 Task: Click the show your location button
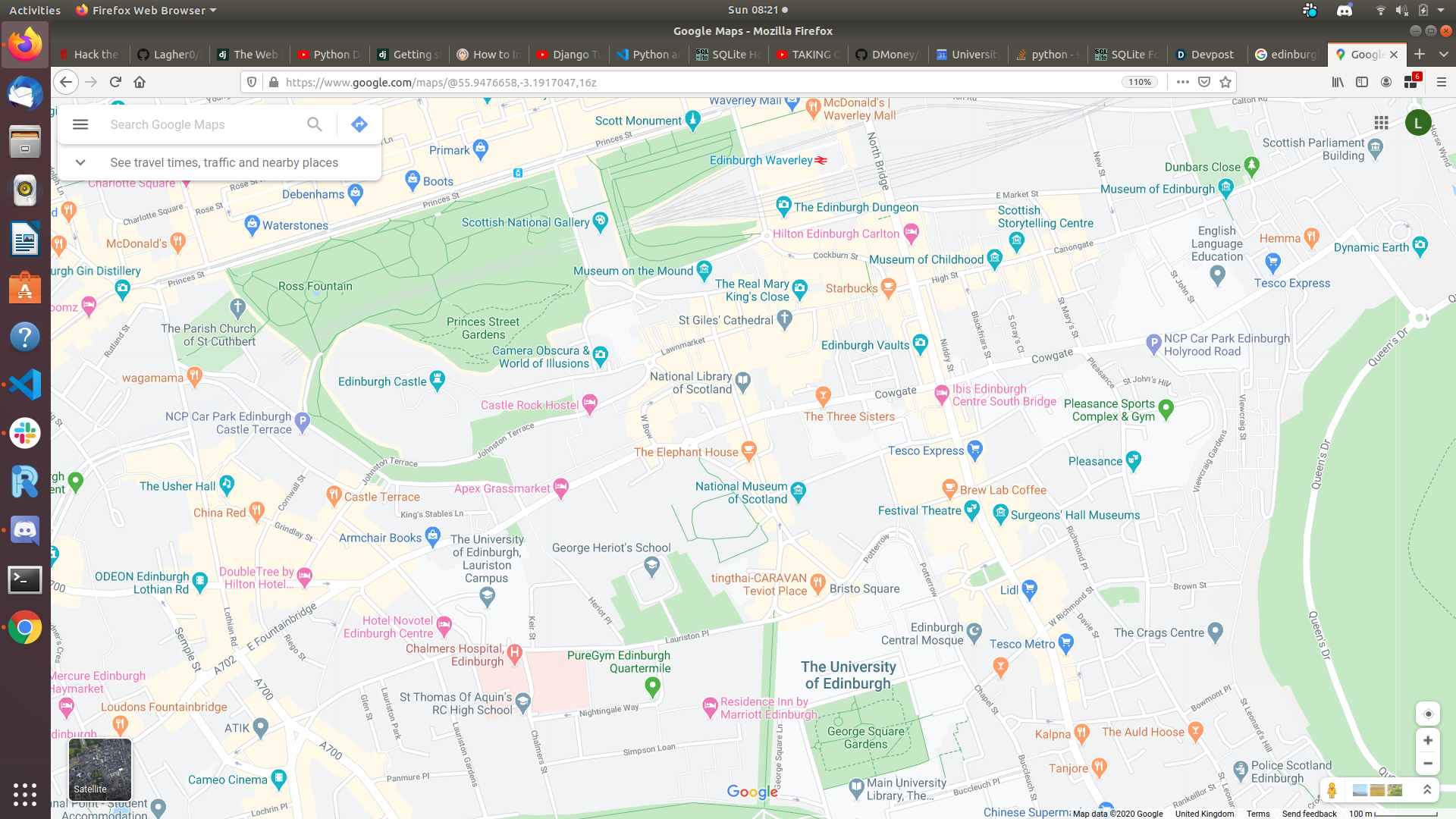pyautogui.click(x=1428, y=714)
